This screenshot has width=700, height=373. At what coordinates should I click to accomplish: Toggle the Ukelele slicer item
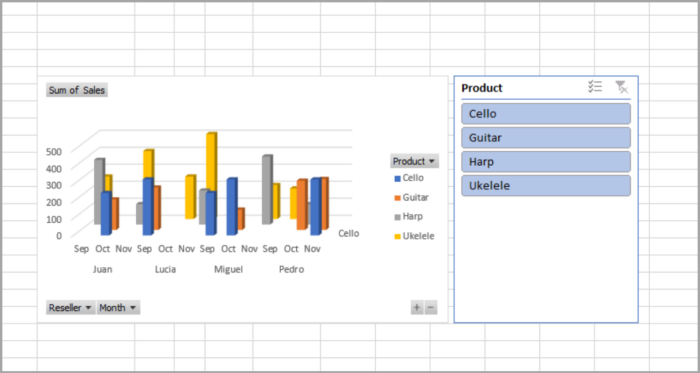tap(546, 186)
